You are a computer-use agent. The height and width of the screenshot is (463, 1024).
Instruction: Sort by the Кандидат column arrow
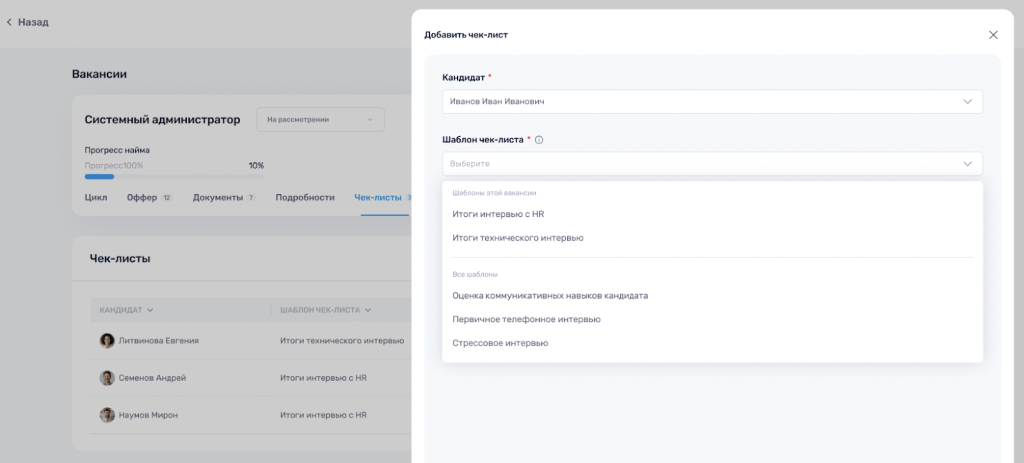pos(150,310)
